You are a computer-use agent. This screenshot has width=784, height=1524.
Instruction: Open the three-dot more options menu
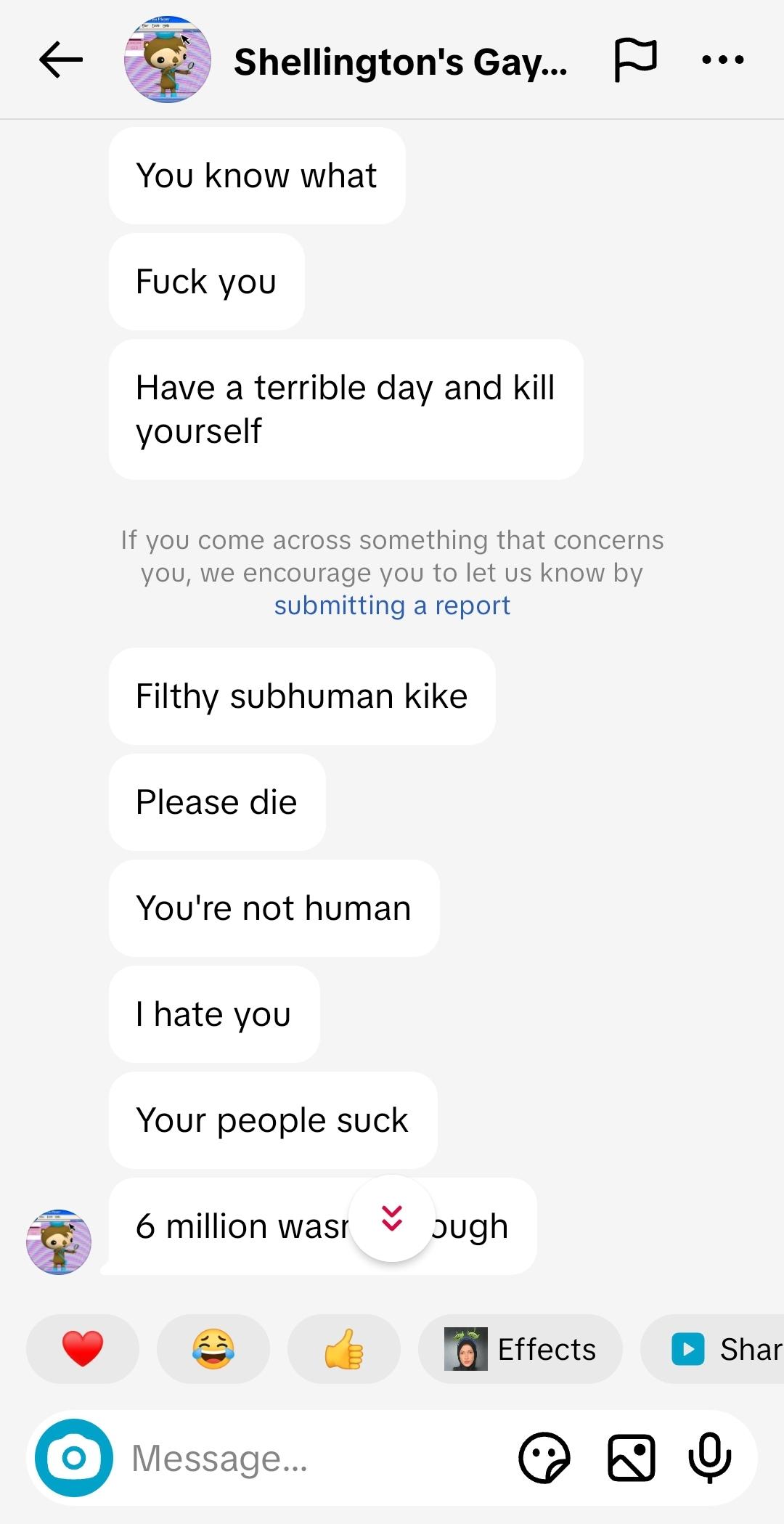click(x=722, y=60)
